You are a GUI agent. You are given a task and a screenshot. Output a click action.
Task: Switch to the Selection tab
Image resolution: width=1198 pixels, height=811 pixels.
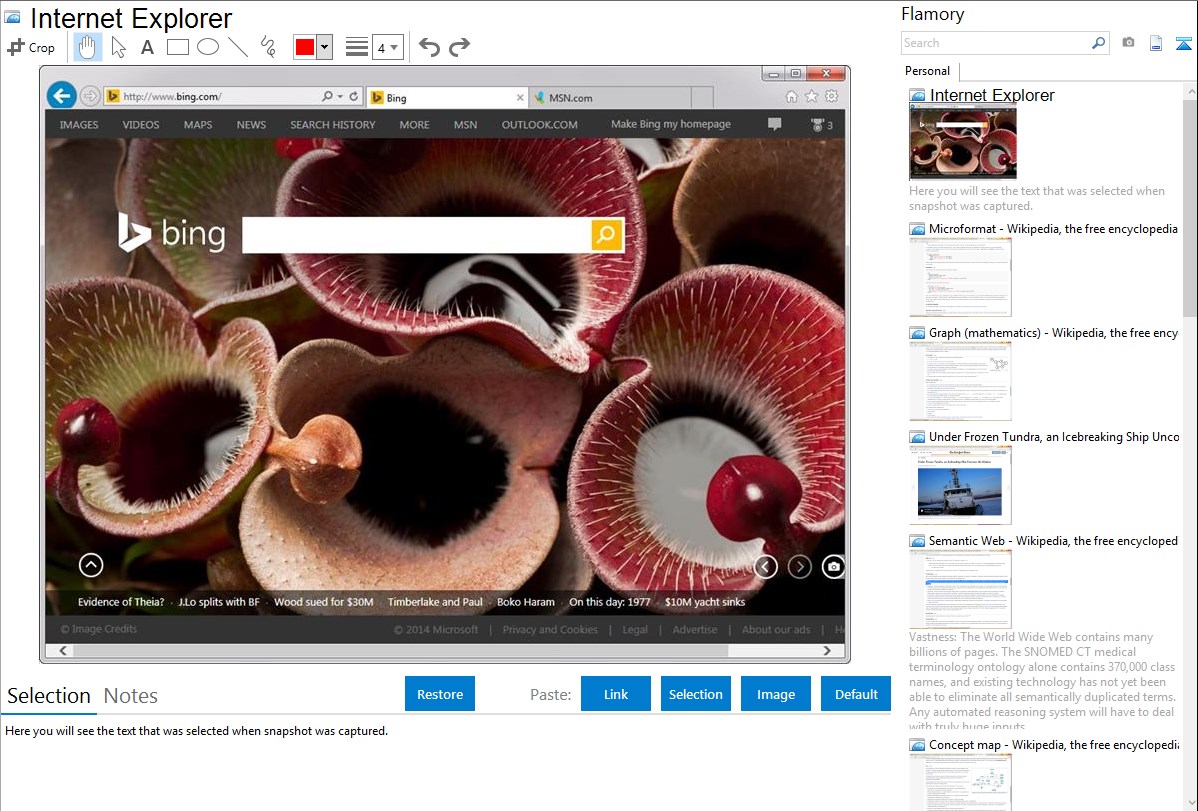(49, 696)
